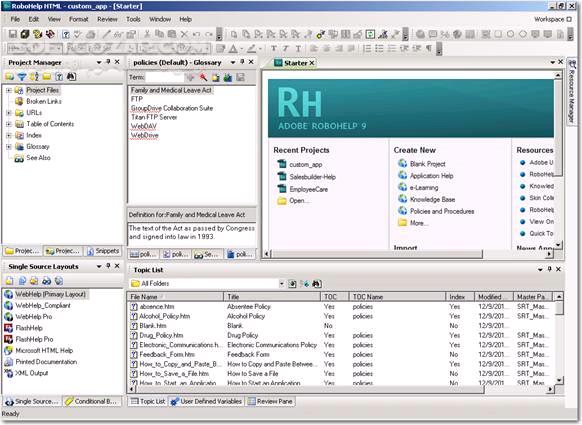Toggle auto-hide pin on Topic List panel

click(x=549, y=269)
